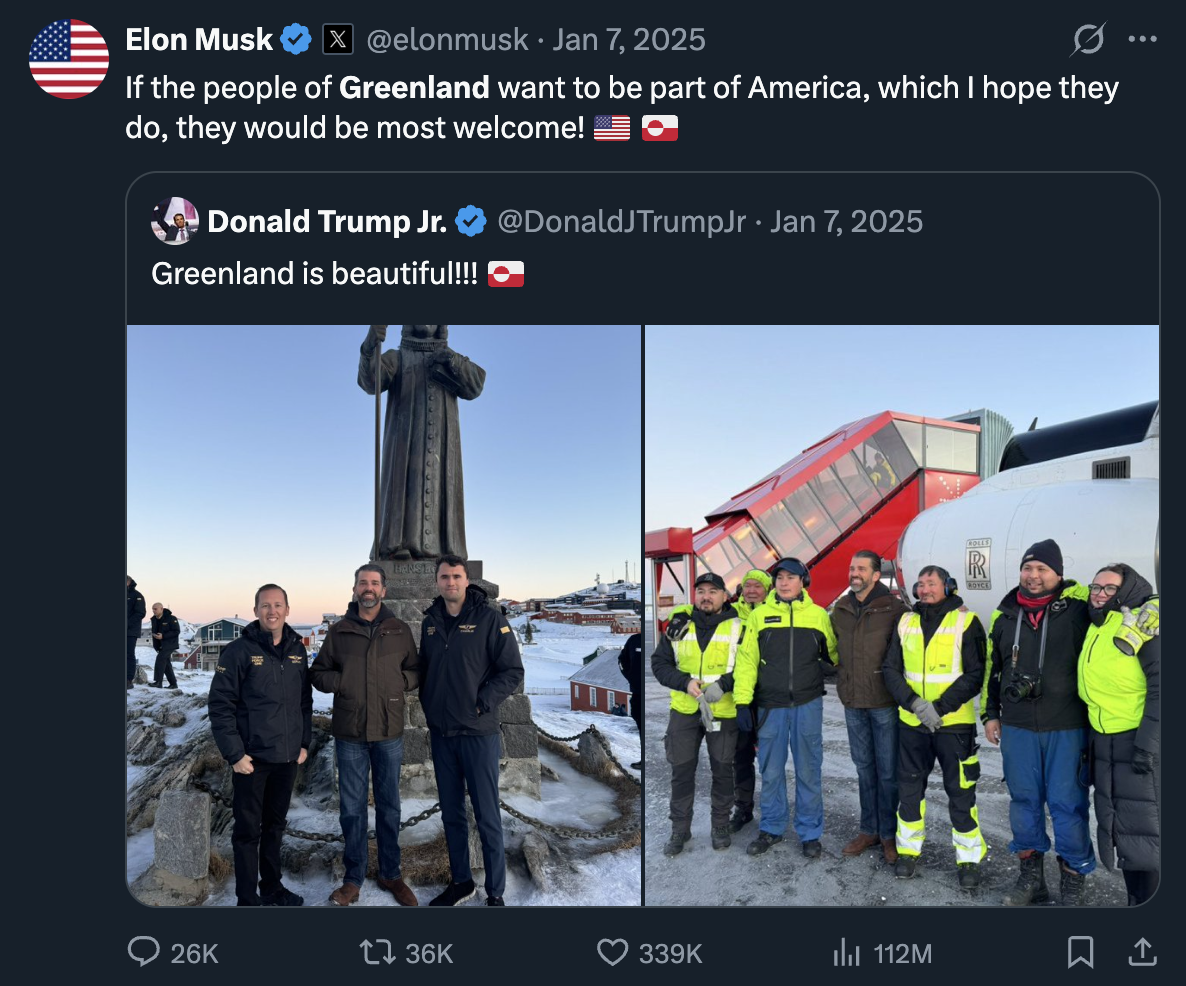Click the reply comment icon
Screen dimensions: 1186x986
146,954
